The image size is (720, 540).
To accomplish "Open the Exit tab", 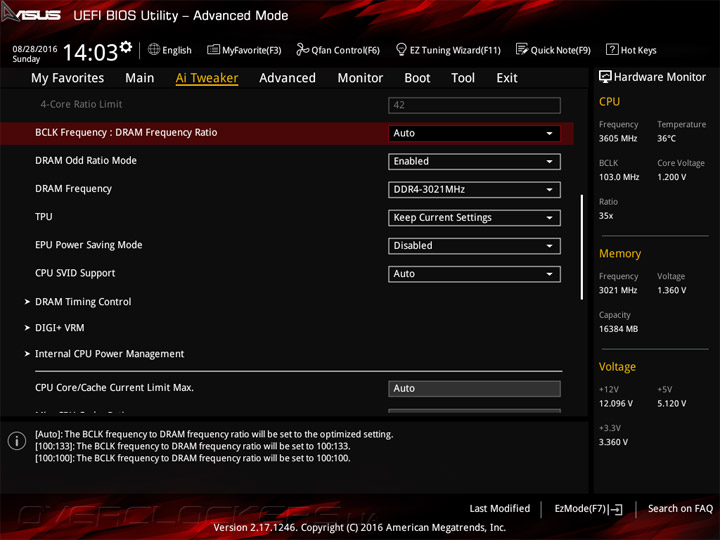I will point(507,78).
